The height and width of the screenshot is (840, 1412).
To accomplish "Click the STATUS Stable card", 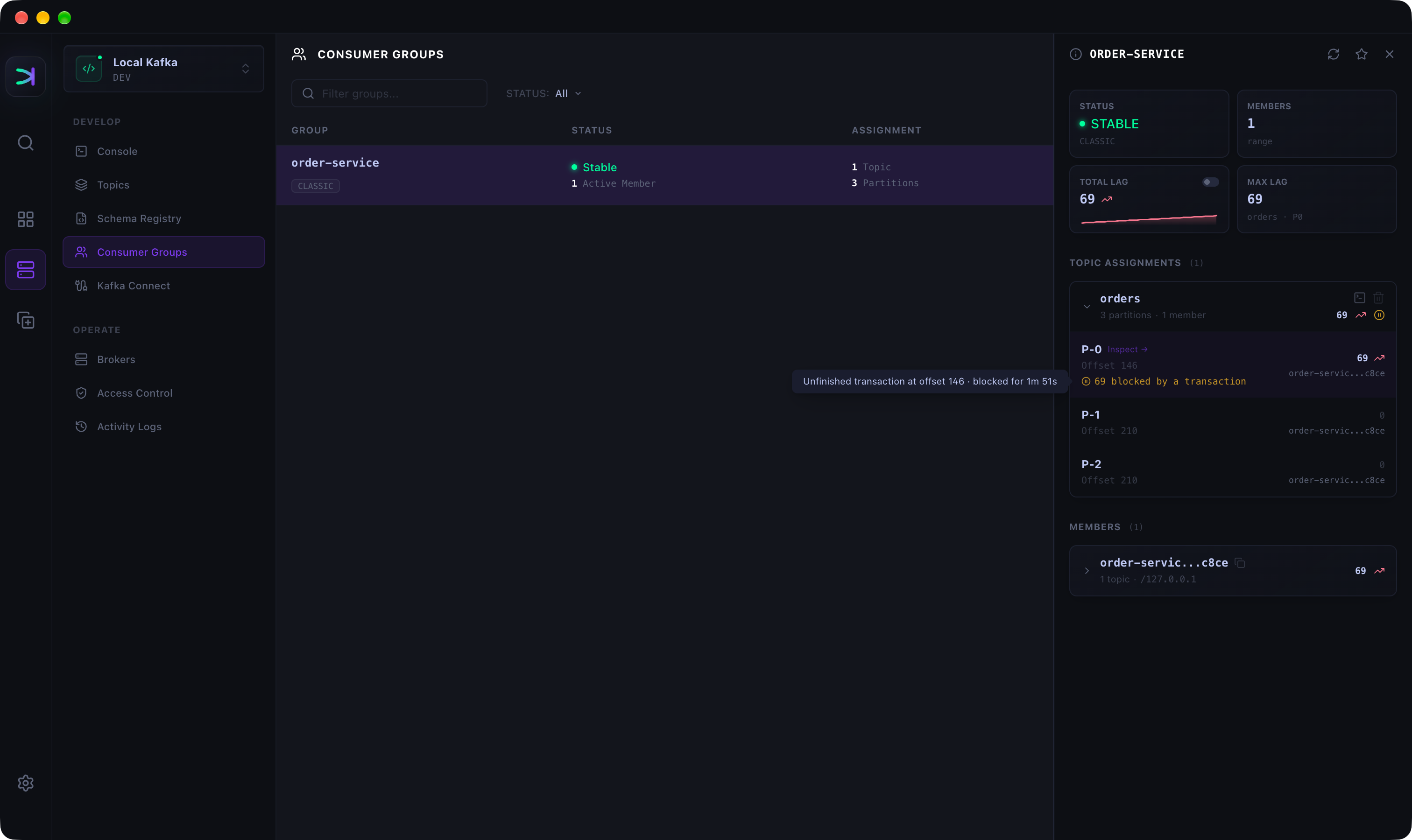I will tap(1149, 123).
